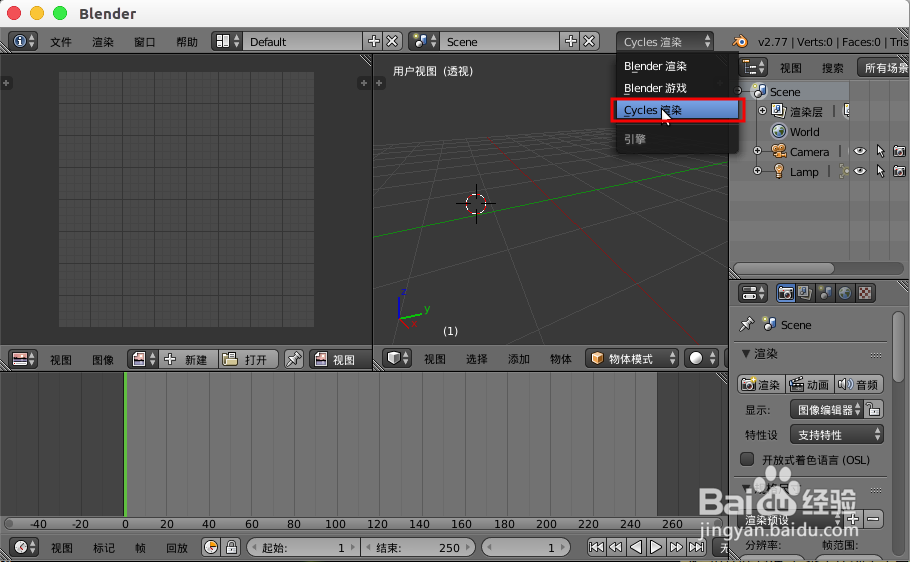This screenshot has height=562, width=910.
Task: Toggle Lamp selectability arrow in the Outliner
Action: click(880, 171)
